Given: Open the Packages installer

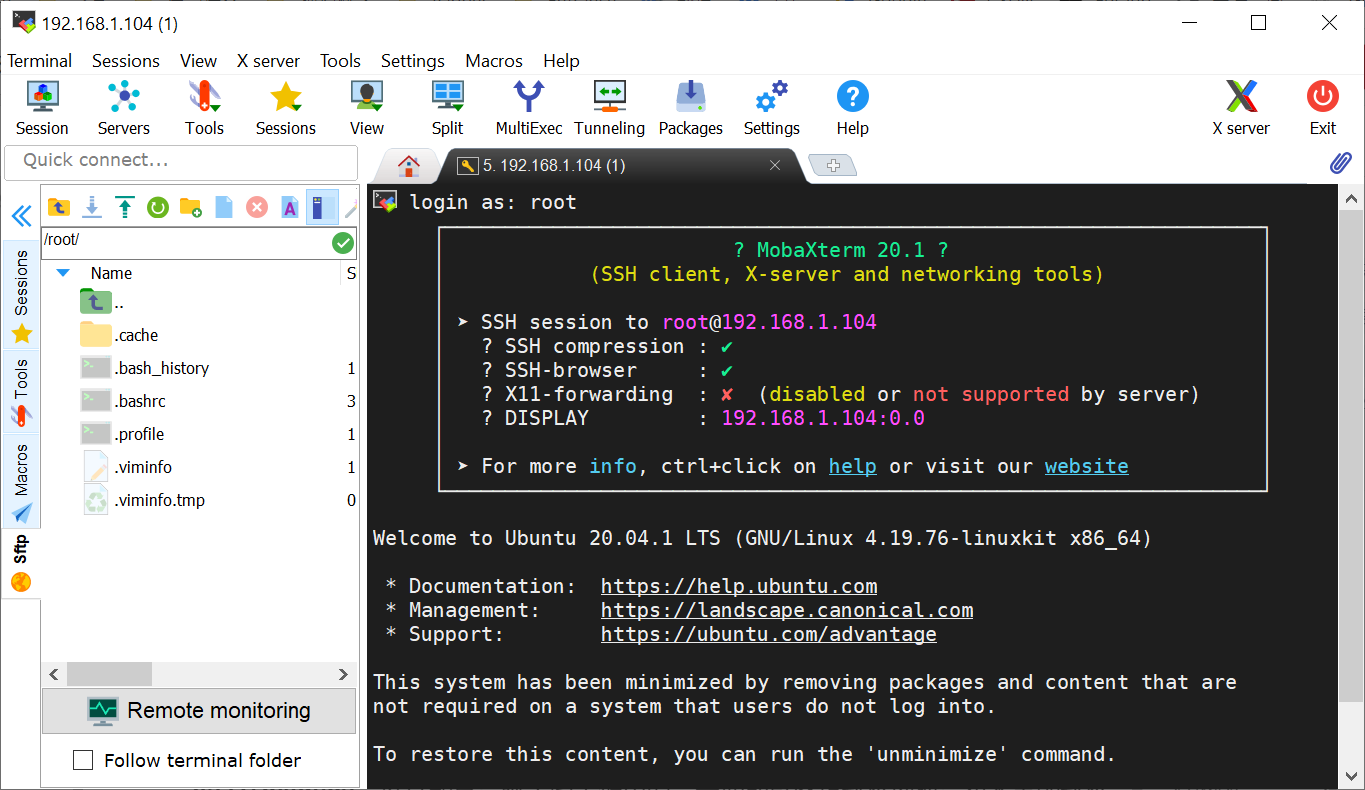Looking at the screenshot, I should 690,107.
